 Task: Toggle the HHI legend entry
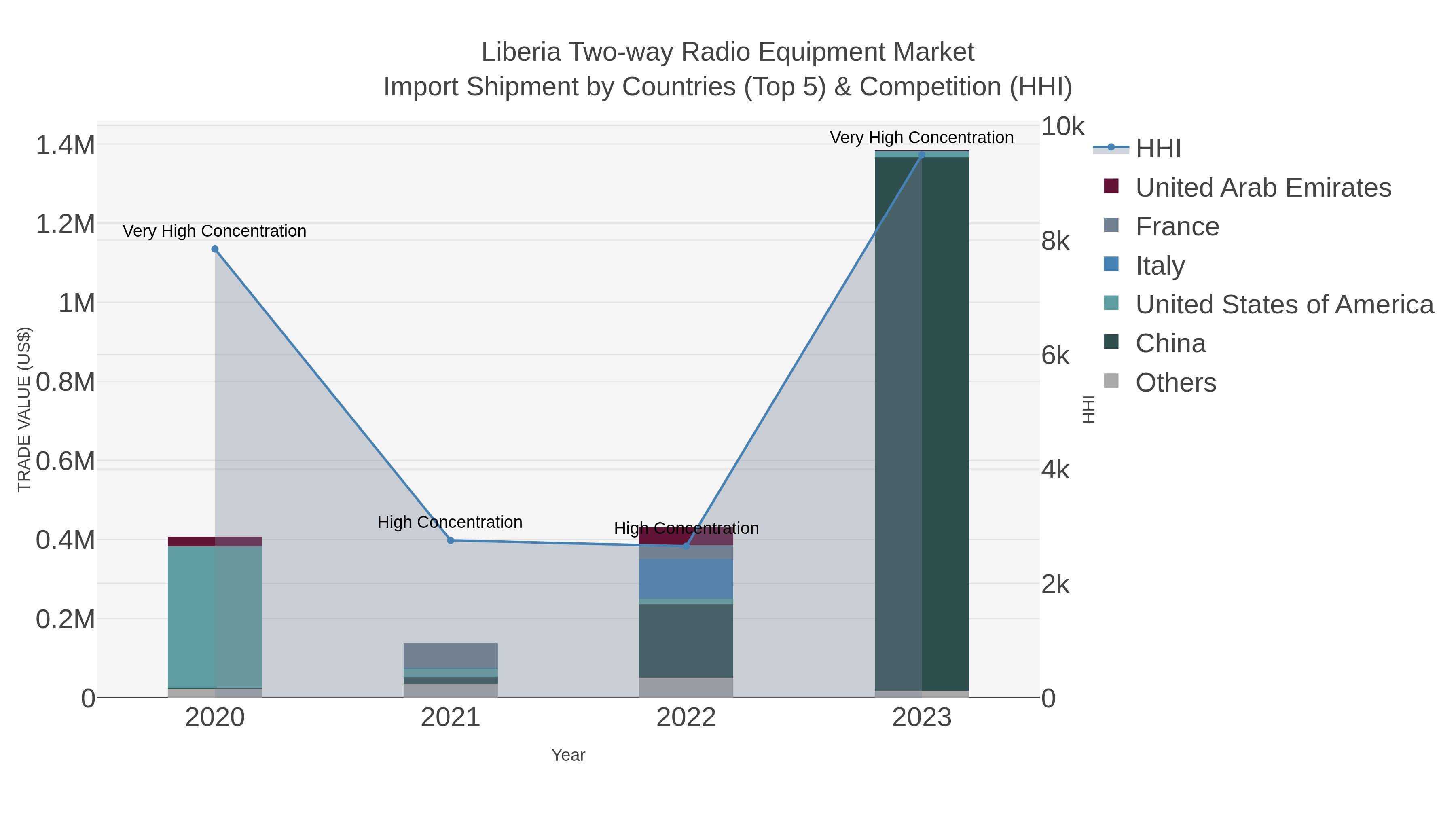pyautogui.click(x=1137, y=148)
